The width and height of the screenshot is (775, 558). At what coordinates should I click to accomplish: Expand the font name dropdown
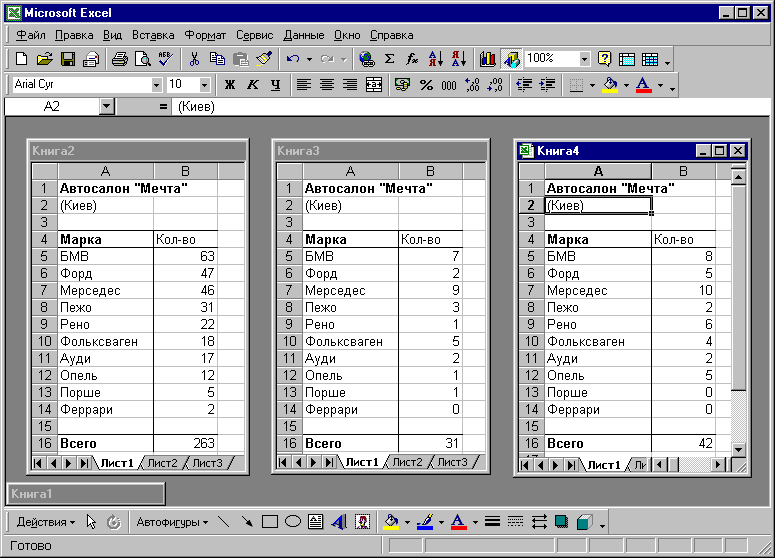point(157,85)
